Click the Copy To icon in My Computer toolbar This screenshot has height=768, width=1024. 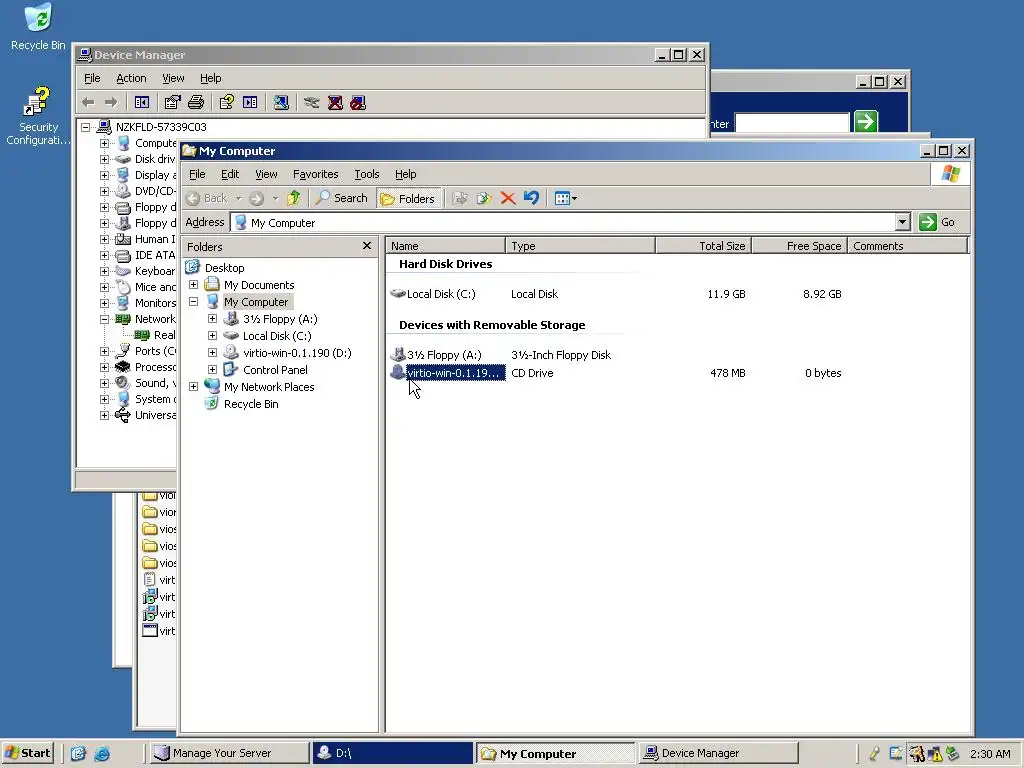click(x=484, y=198)
